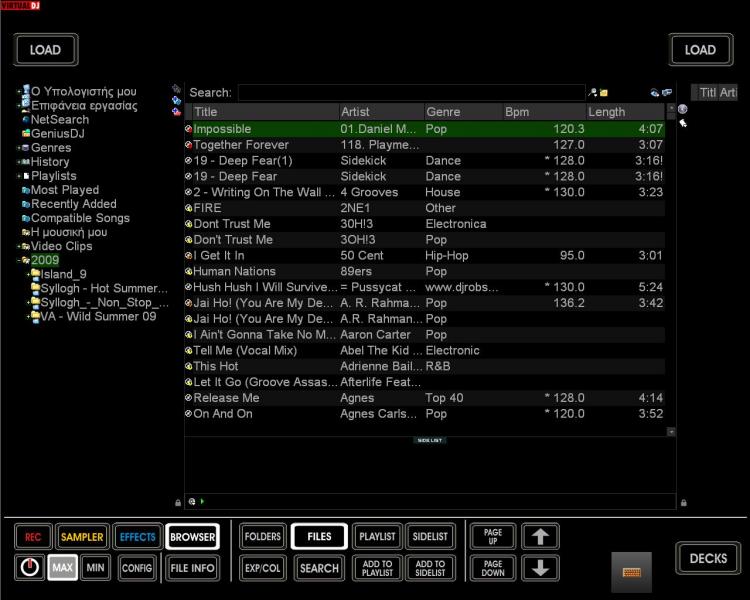Return to the DECKS view
This screenshot has width=750, height=600.
click(708, 558)
